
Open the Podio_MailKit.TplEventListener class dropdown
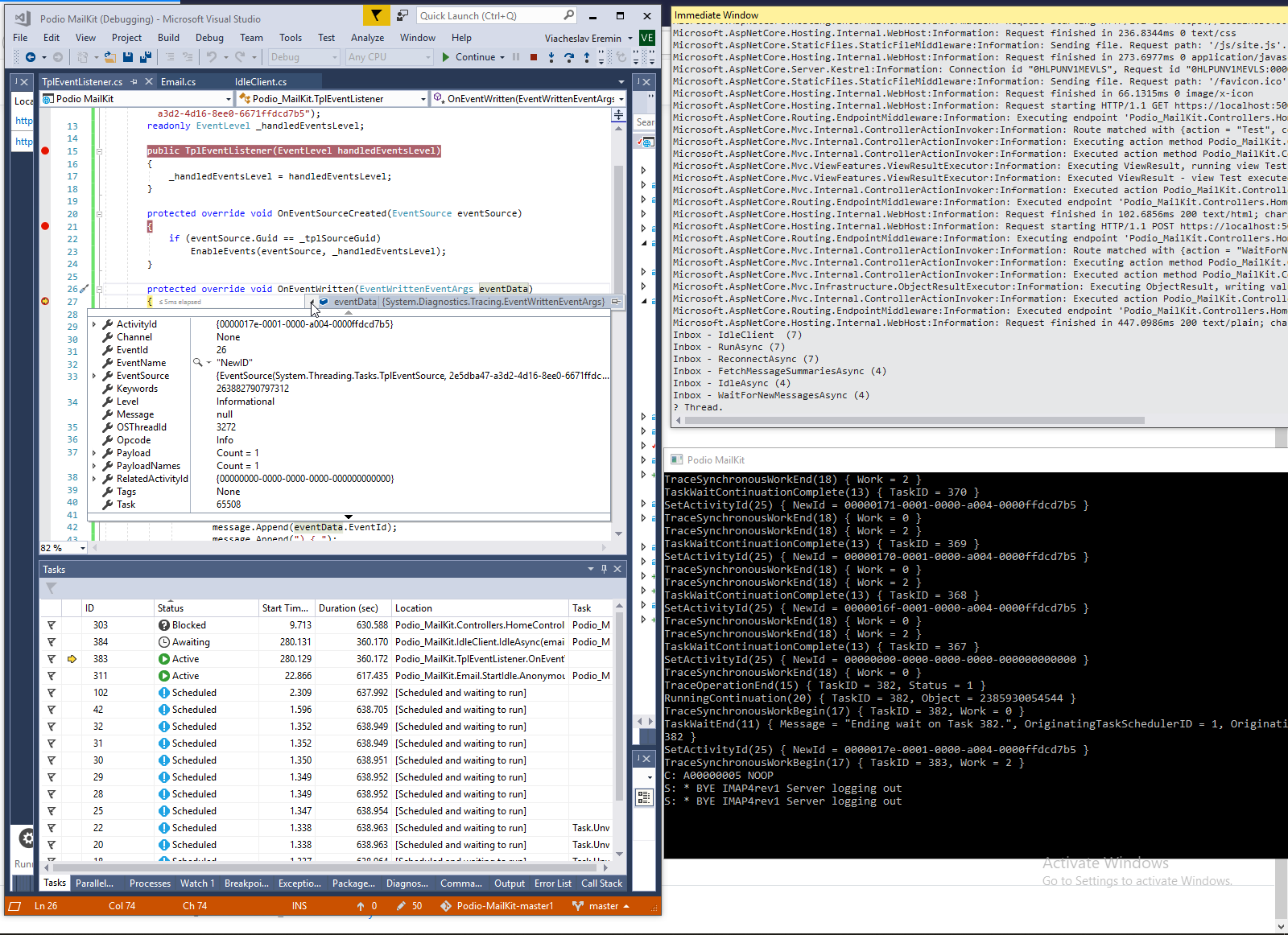[x=332, y=99]
